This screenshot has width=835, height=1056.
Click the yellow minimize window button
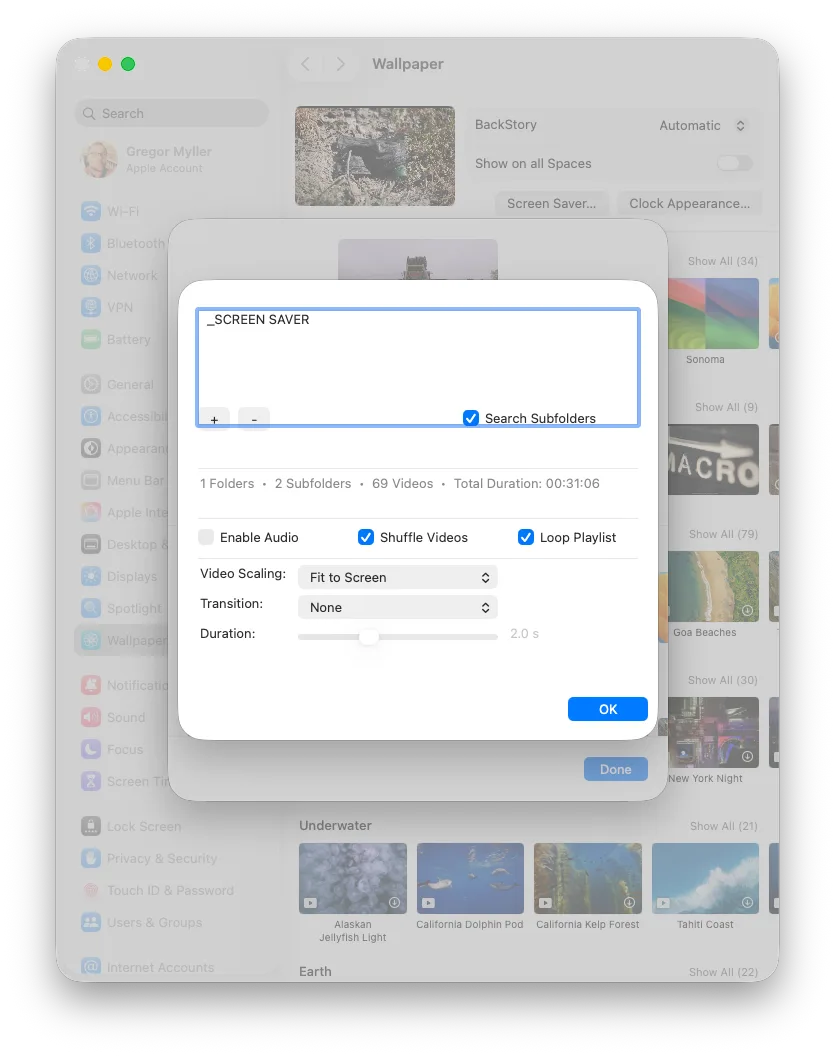click(x=104, y=64)
